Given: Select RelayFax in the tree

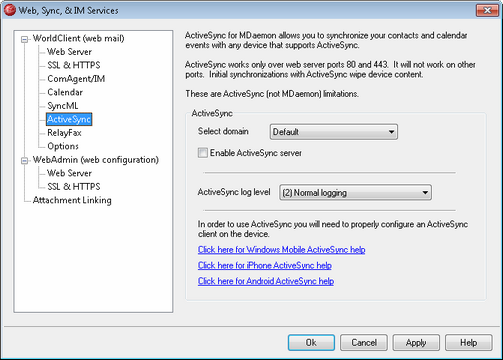Looking at the screenshot, I should tap(64, 133).
